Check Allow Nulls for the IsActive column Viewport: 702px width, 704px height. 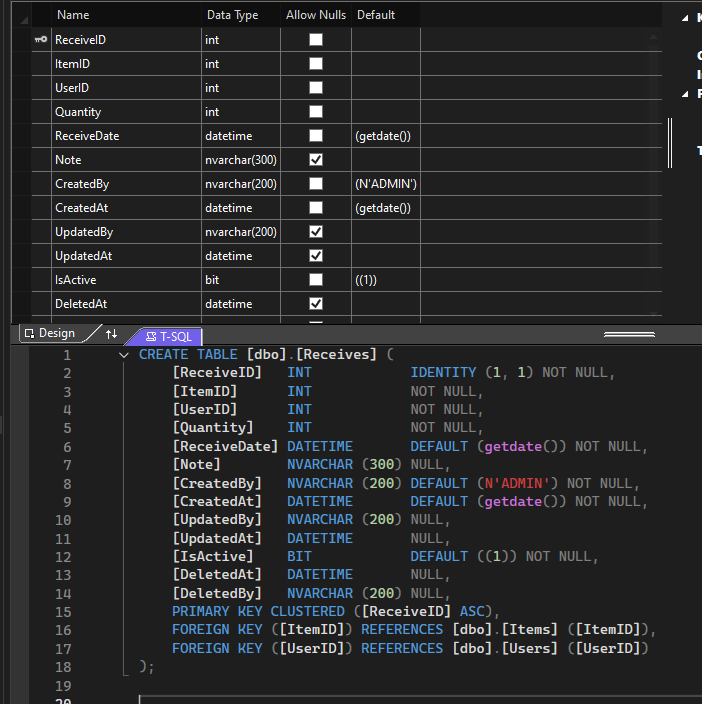tap(316, 280)
